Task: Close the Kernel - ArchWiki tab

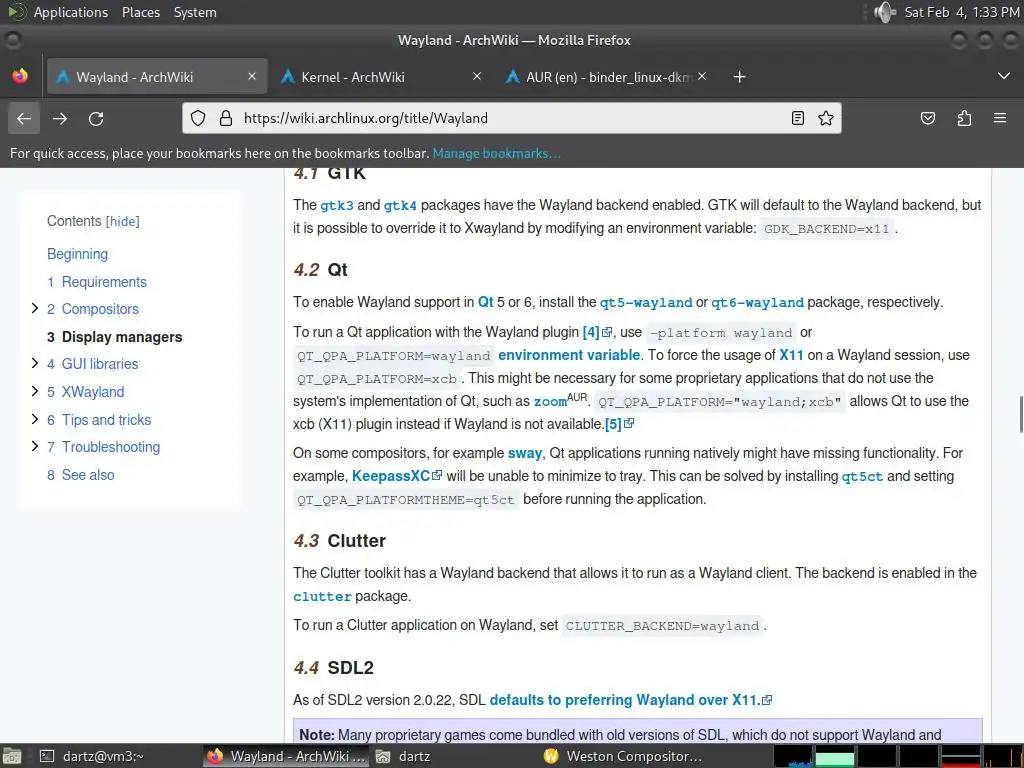Action: pyautogui.click(x=477, y=76)
